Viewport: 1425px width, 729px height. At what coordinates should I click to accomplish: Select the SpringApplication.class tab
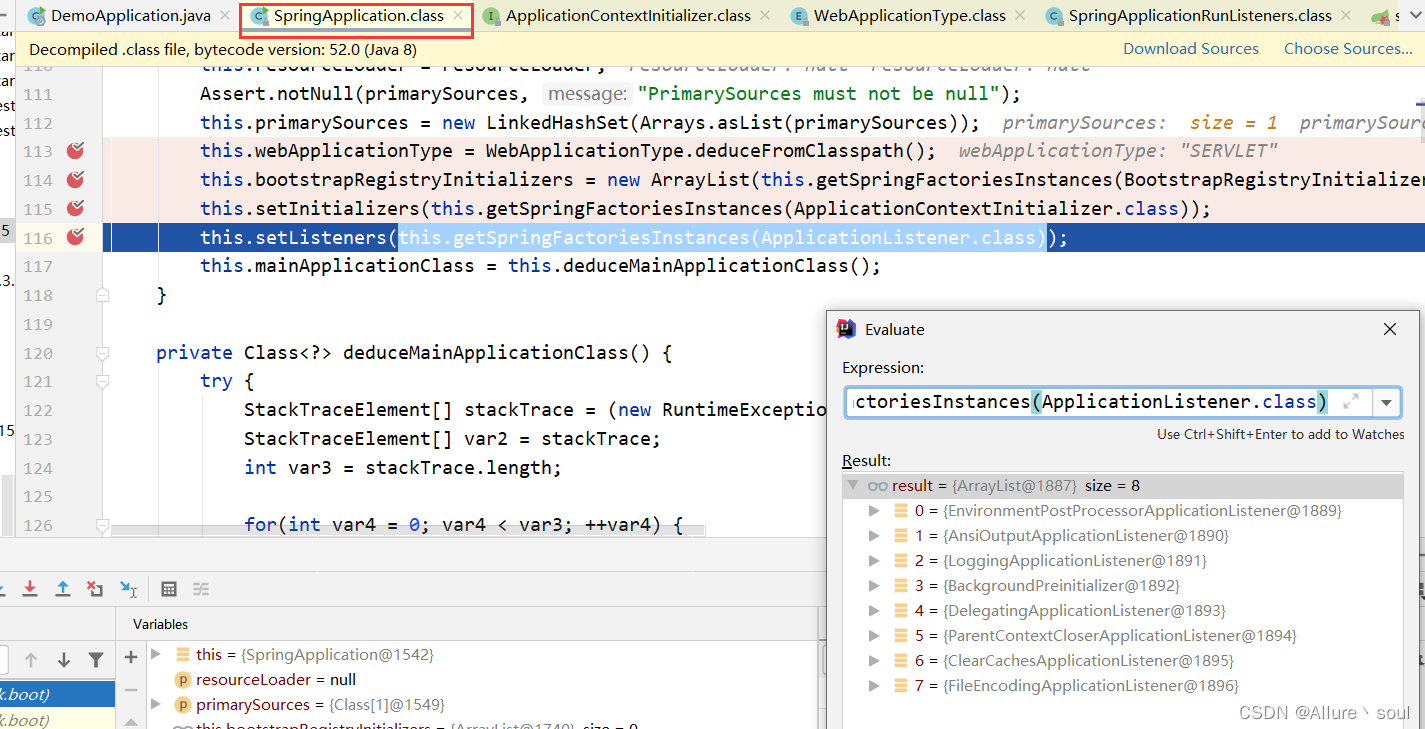pos(358,16)
